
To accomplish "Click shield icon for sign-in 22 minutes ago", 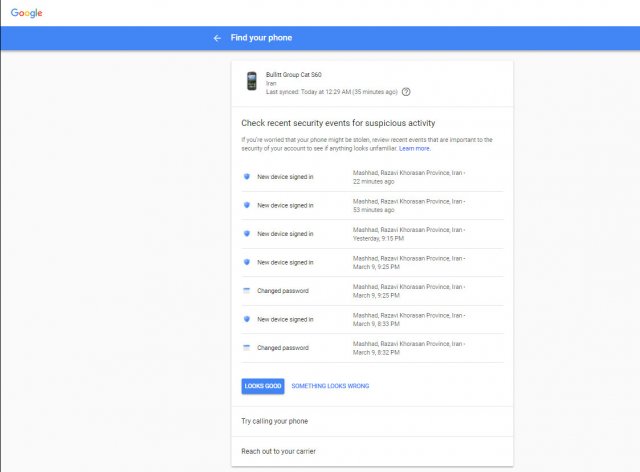I will (246, 177).
